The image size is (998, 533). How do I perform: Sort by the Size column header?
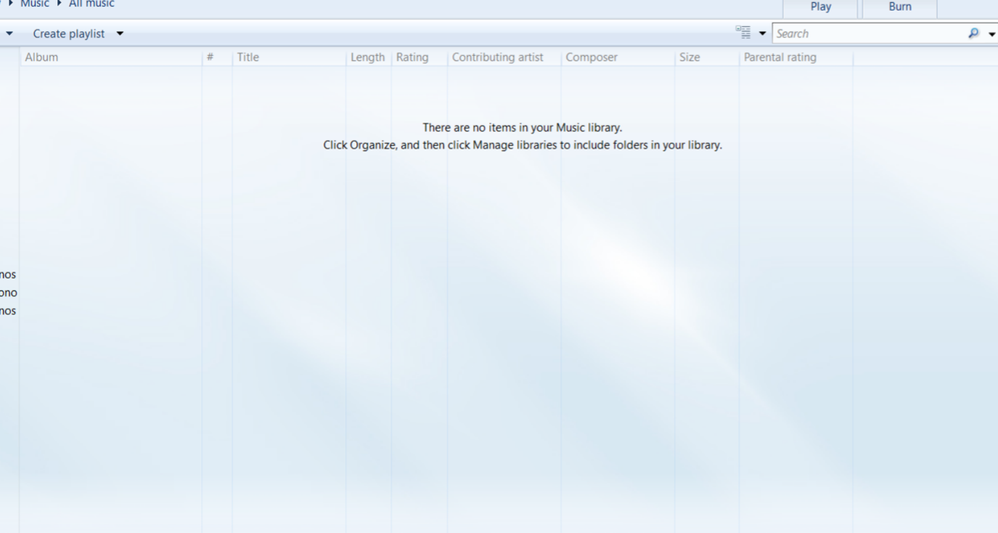707,57
